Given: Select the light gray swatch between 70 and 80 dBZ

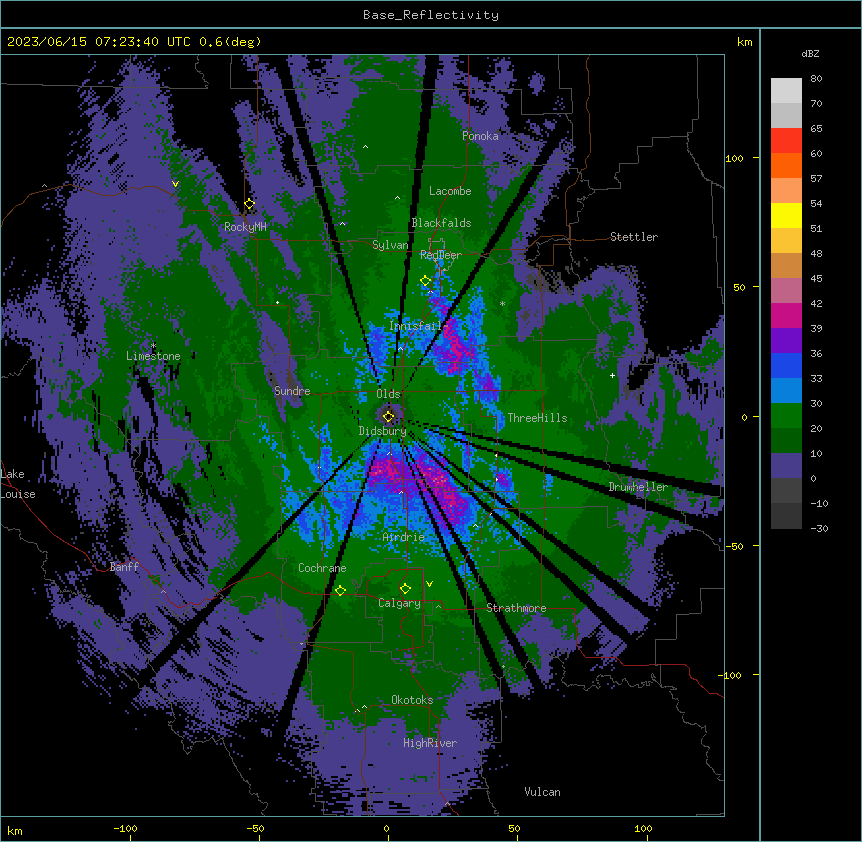Looking at the screenshot, I should click(786, 90).
